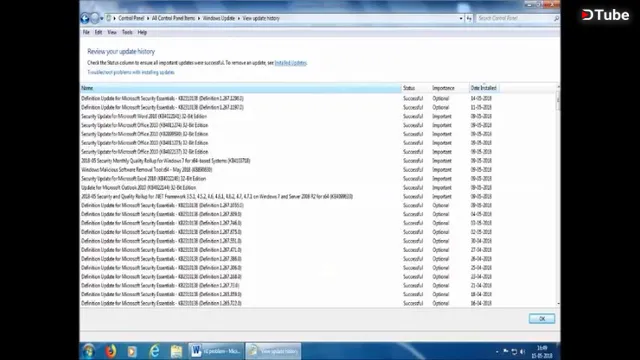
Task: Click the list scrollbar up arrow
Action: tap(558, 87)
